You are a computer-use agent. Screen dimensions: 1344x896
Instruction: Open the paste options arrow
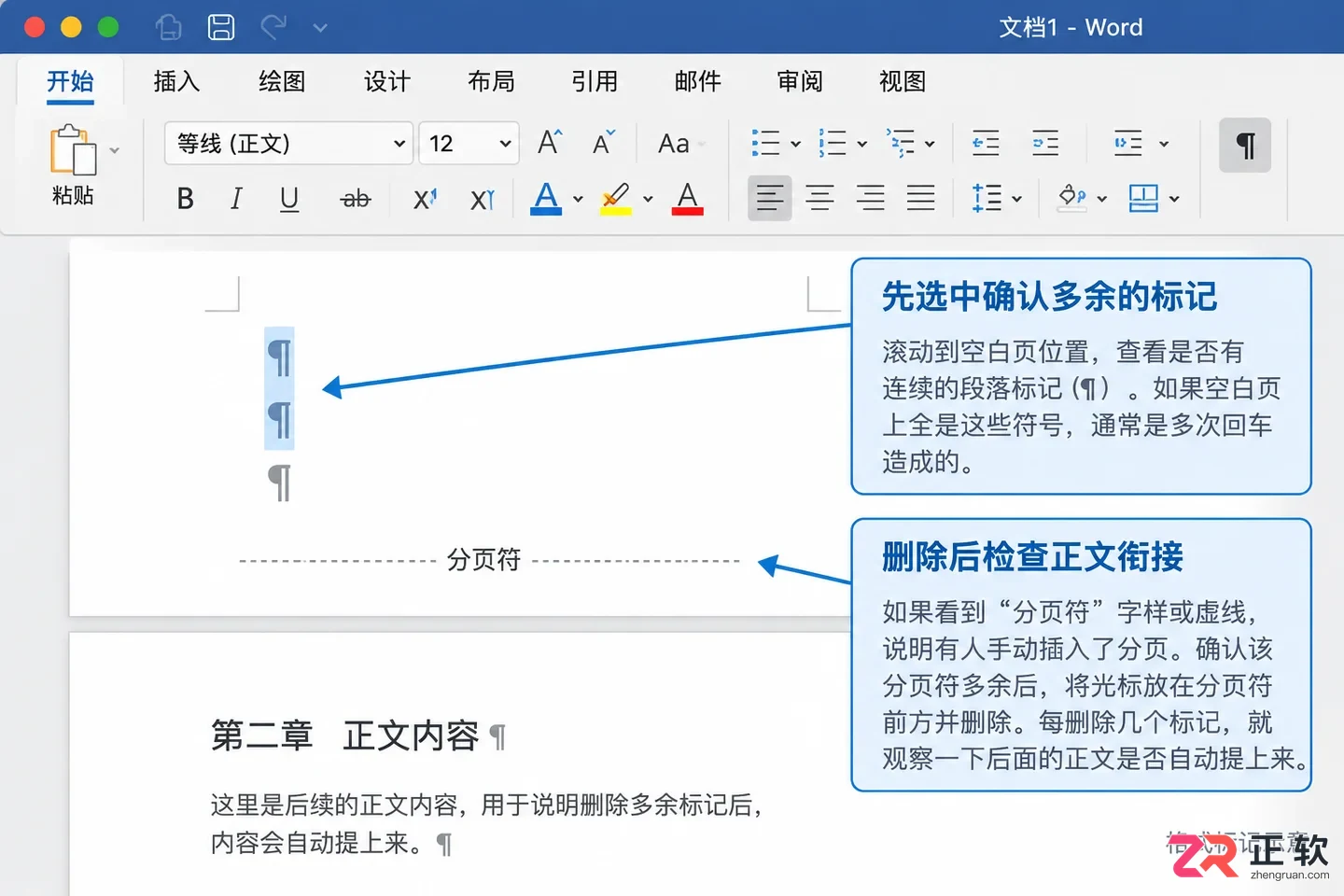click(114, 150)
